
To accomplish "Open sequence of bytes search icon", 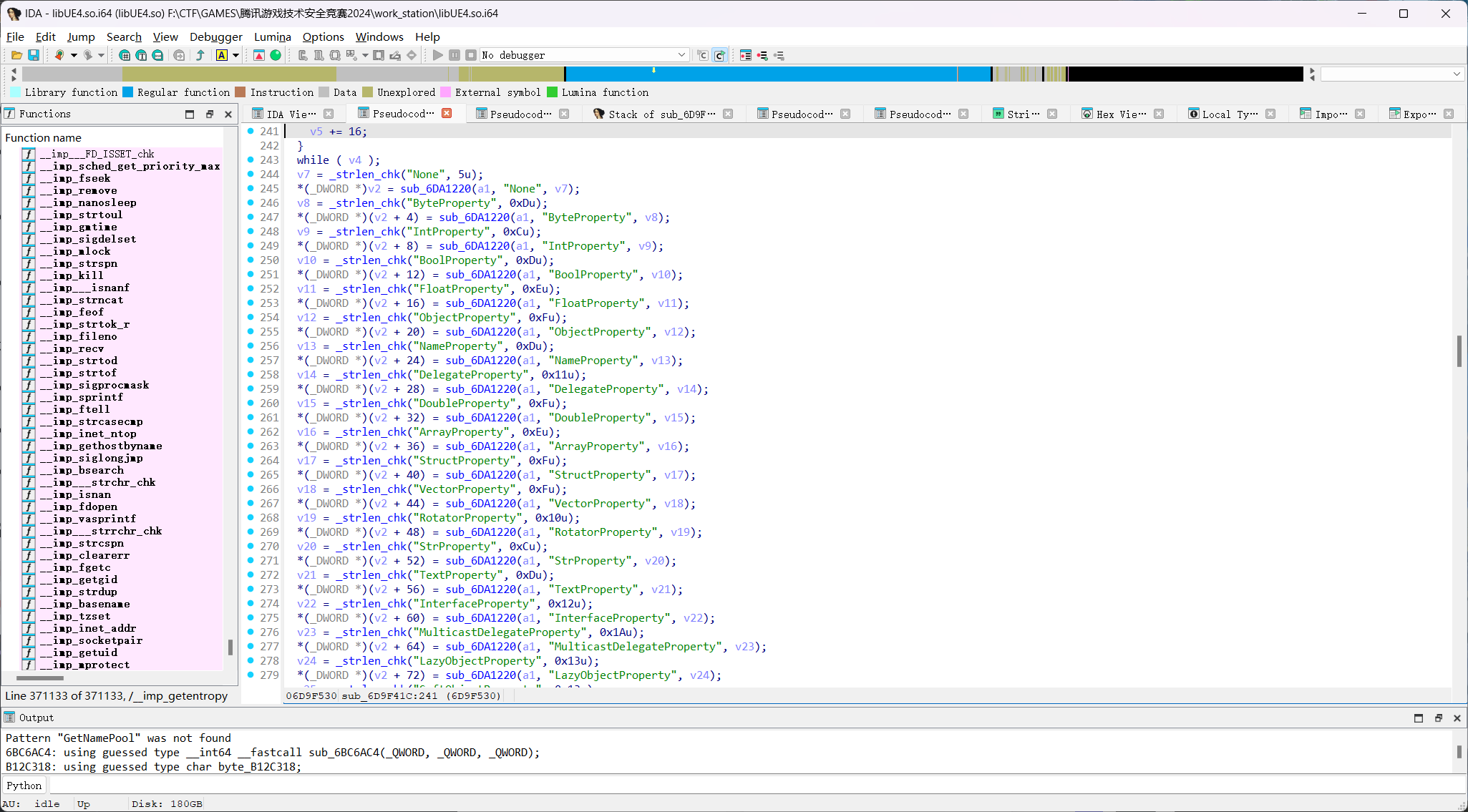I will 157,55.
